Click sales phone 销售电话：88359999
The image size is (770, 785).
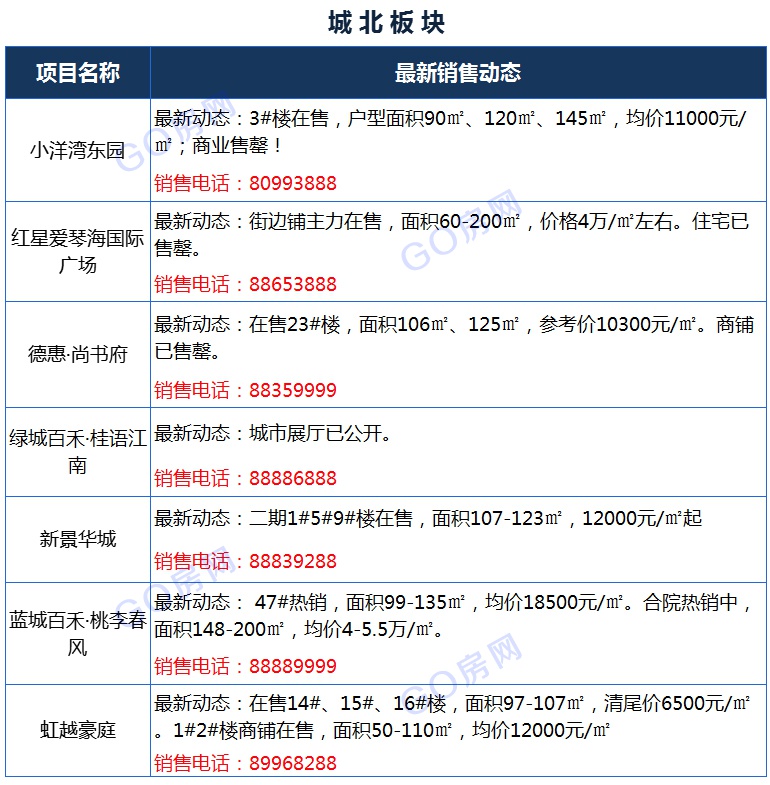click(245, 390)
